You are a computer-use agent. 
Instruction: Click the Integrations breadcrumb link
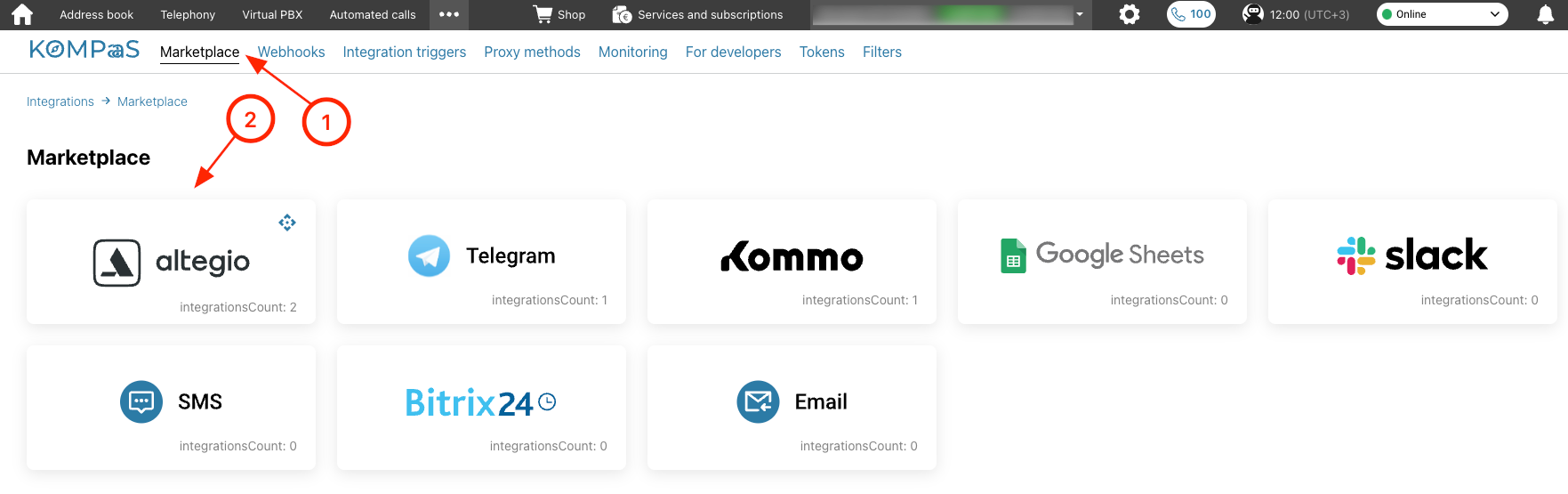(x=60, y=101)
